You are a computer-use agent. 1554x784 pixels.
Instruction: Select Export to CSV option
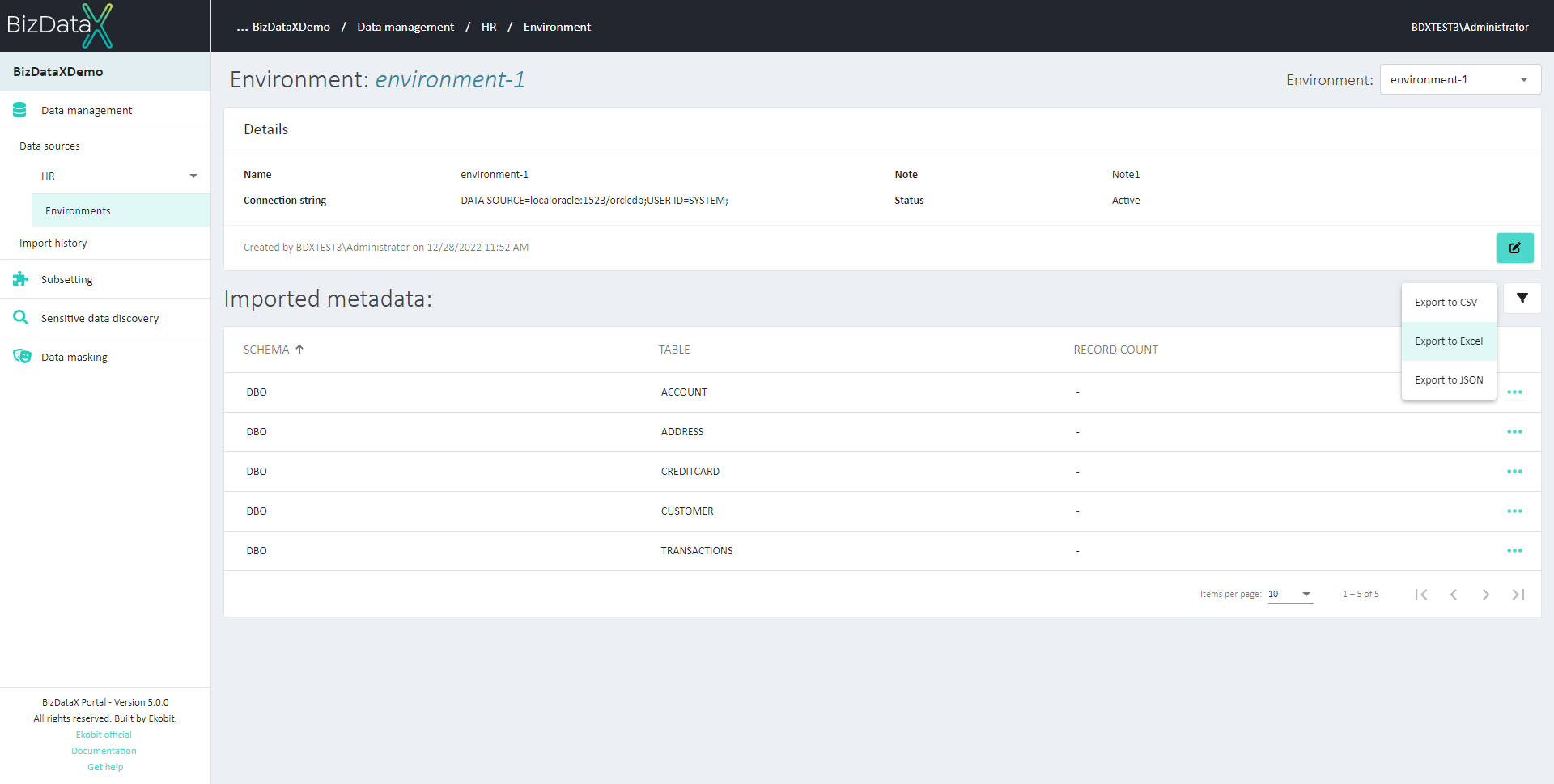1449,303
